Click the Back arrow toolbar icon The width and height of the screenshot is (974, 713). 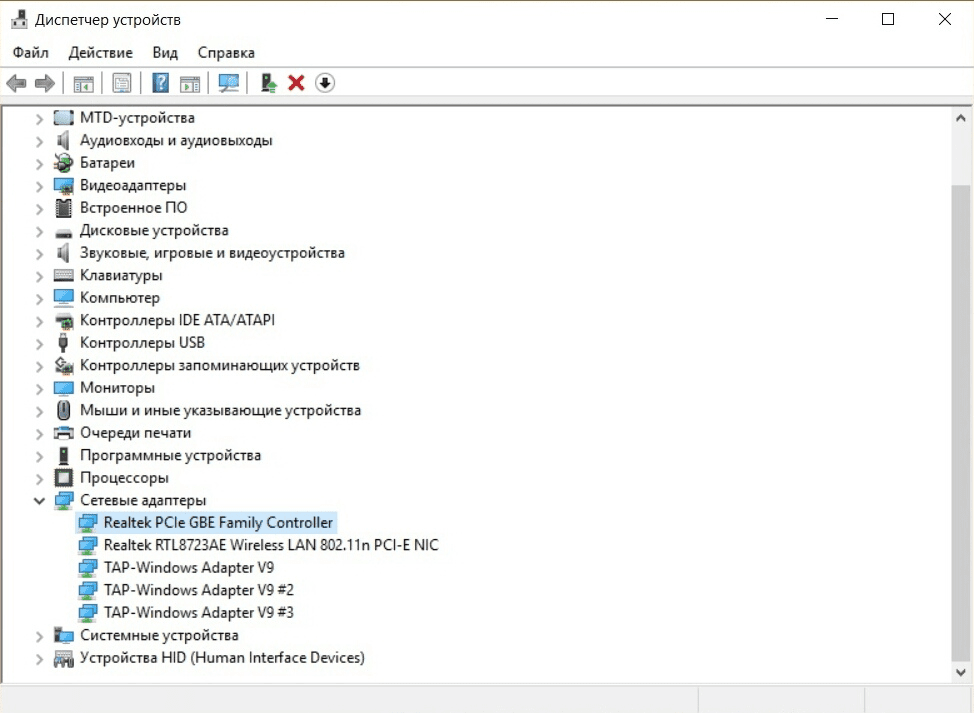point(16,83)
